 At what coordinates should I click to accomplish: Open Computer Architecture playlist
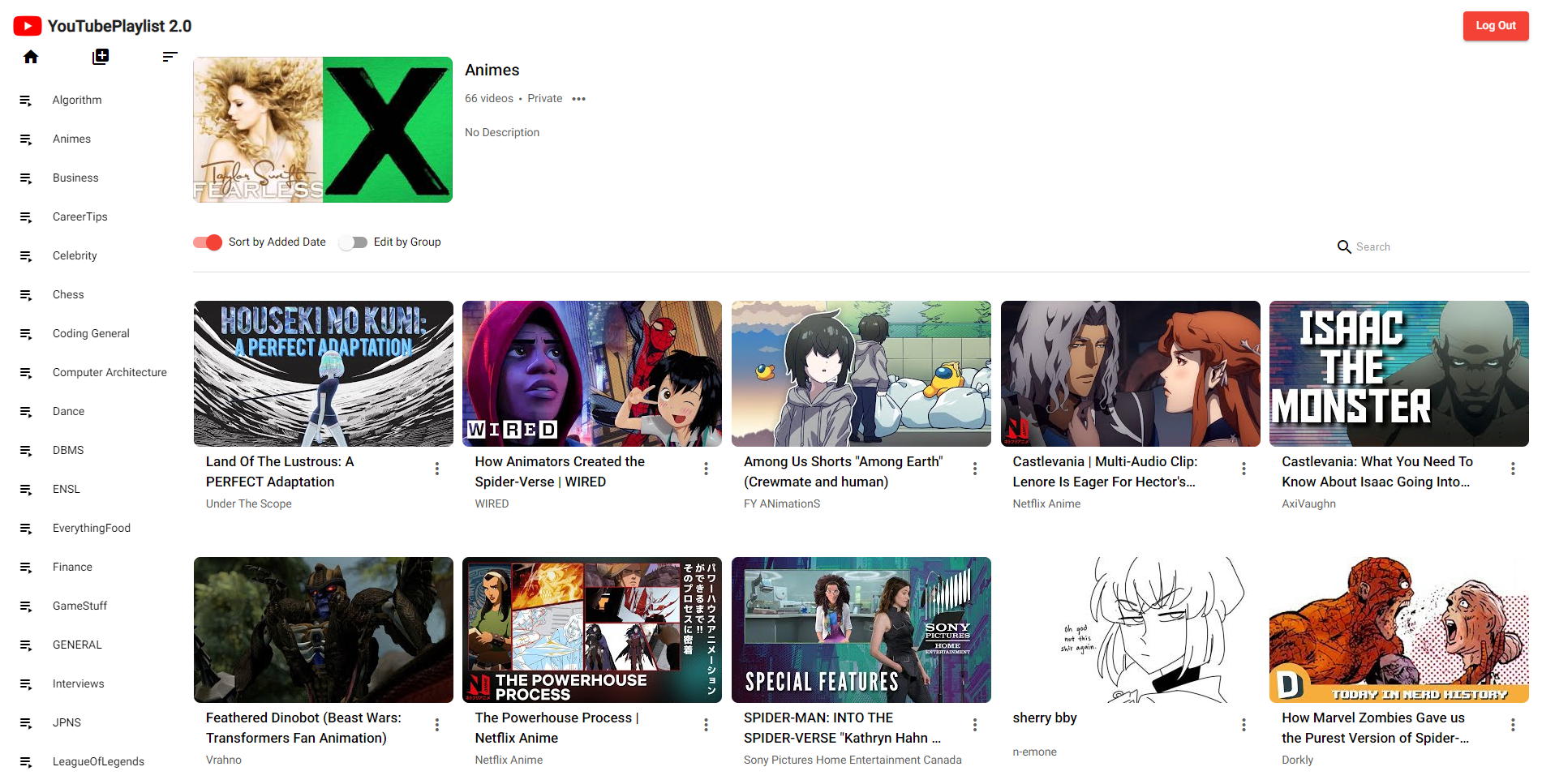110,372
